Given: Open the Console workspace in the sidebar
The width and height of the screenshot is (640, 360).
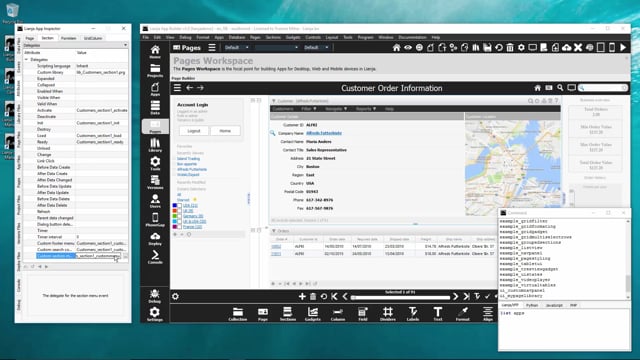Looking at the screenshot, I should click(x=155, y=257).
